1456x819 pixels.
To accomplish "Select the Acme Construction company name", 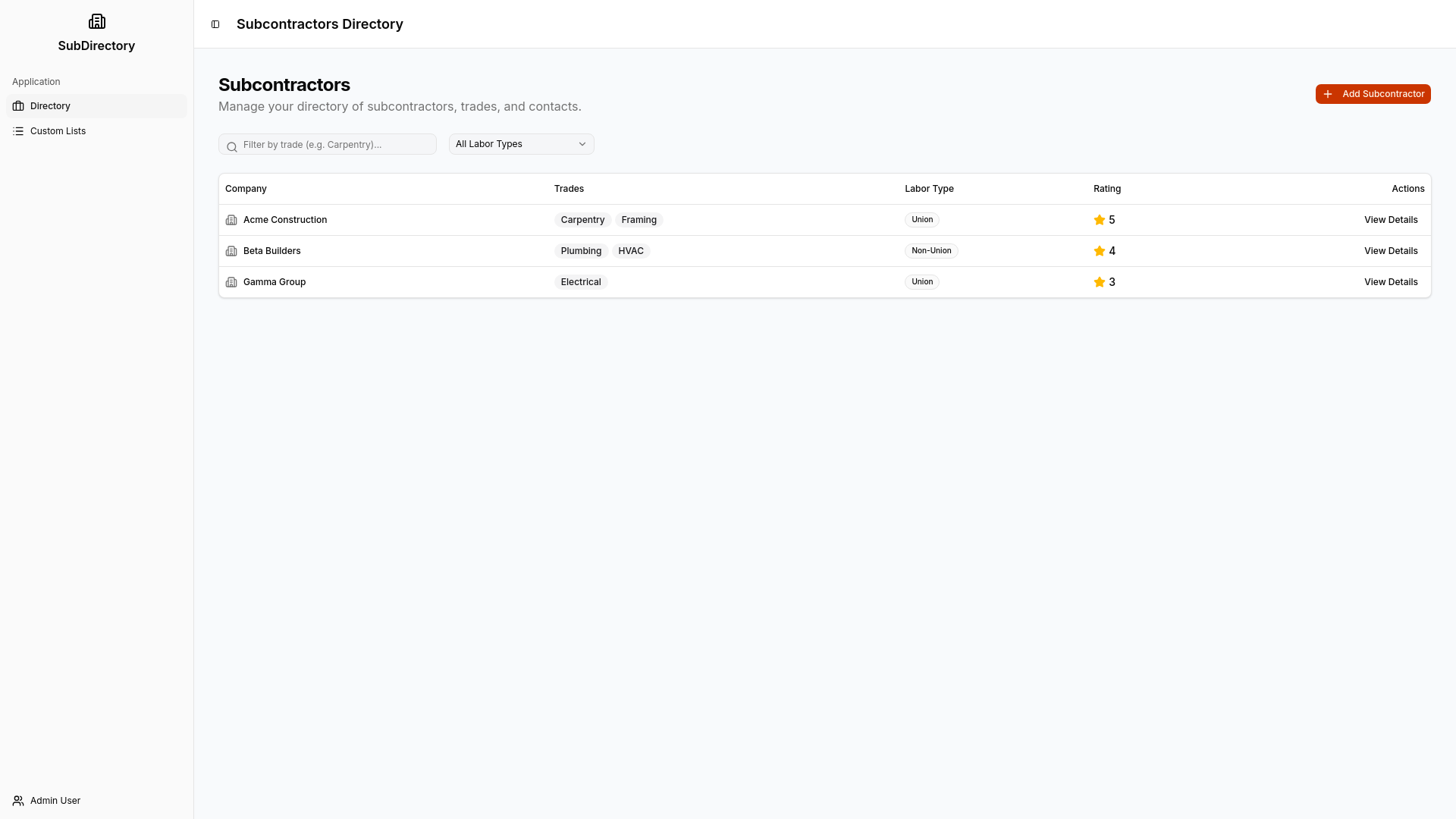I will [x=285, y=220].
